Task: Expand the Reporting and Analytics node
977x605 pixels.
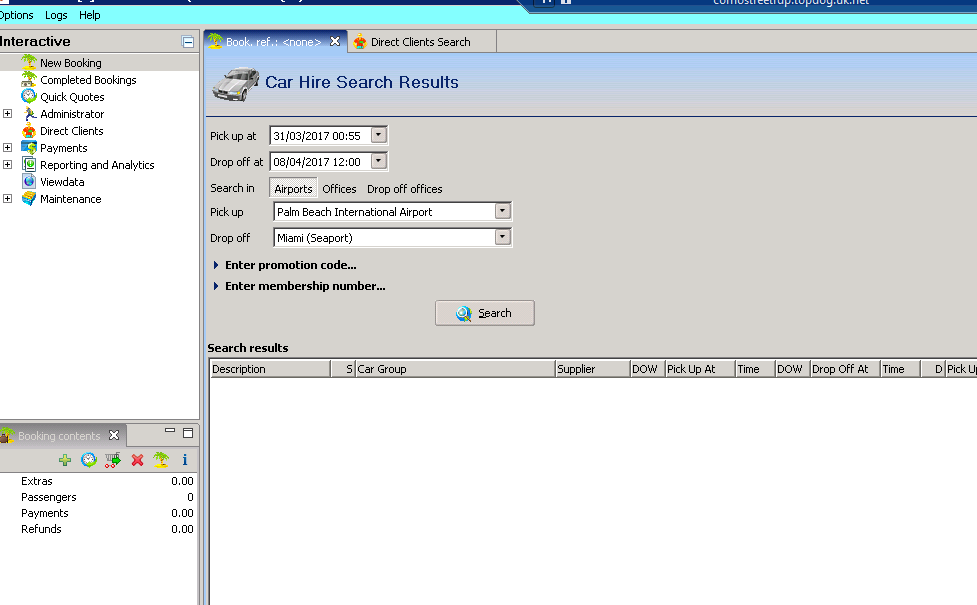Action: [x=7, y=164]
